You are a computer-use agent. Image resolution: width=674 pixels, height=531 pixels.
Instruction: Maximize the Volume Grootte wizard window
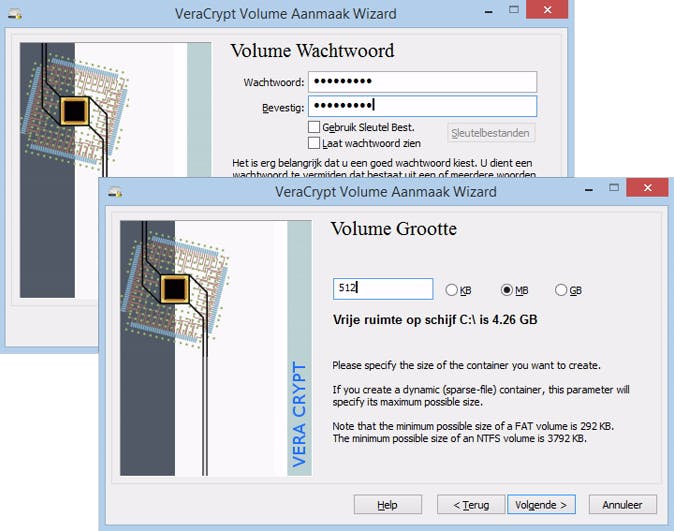click(x=614, y=187)
